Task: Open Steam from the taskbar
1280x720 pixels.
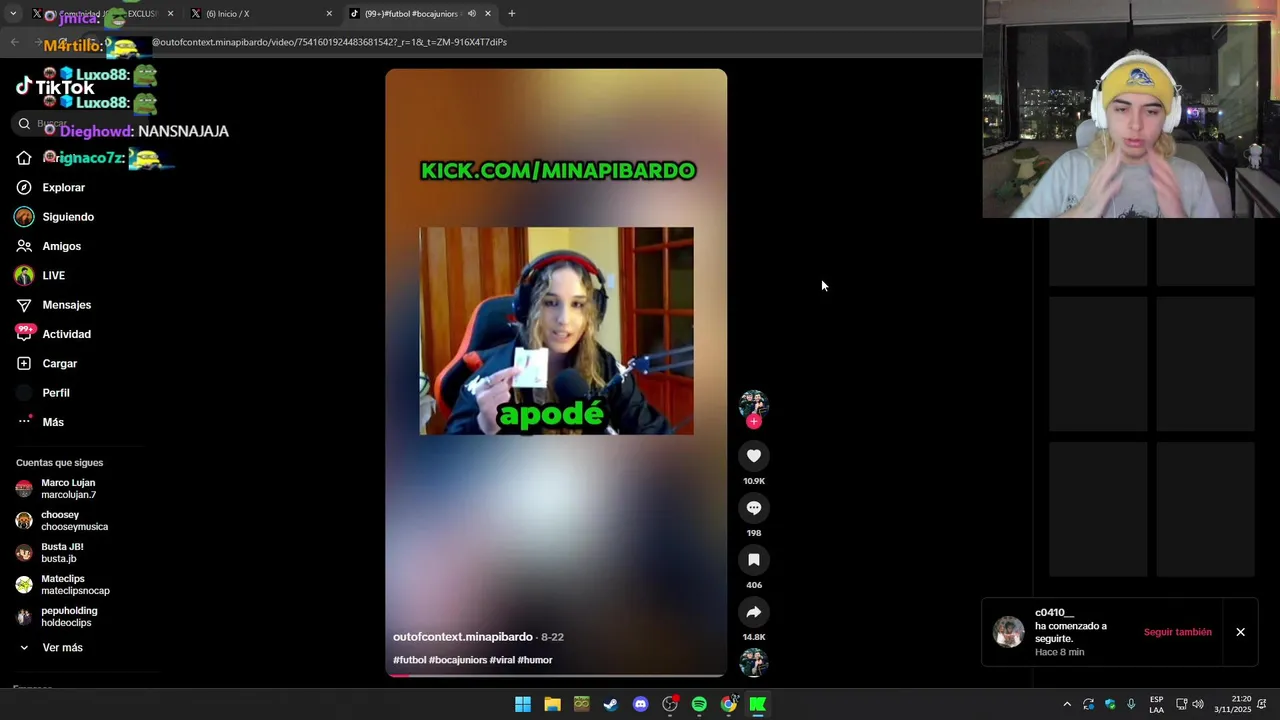Action: point(611,704)
